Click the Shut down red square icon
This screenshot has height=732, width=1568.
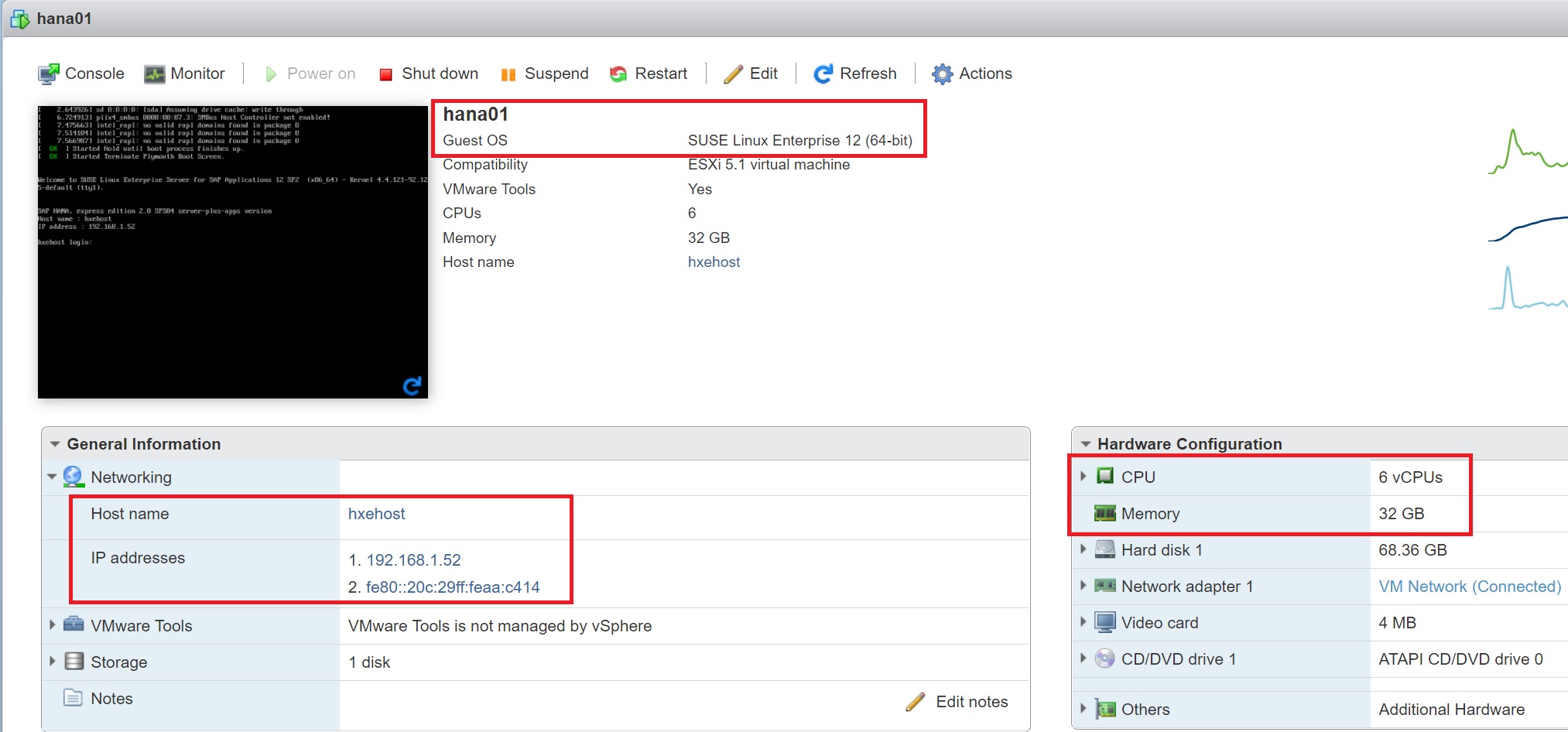click(x=385, y=74)
